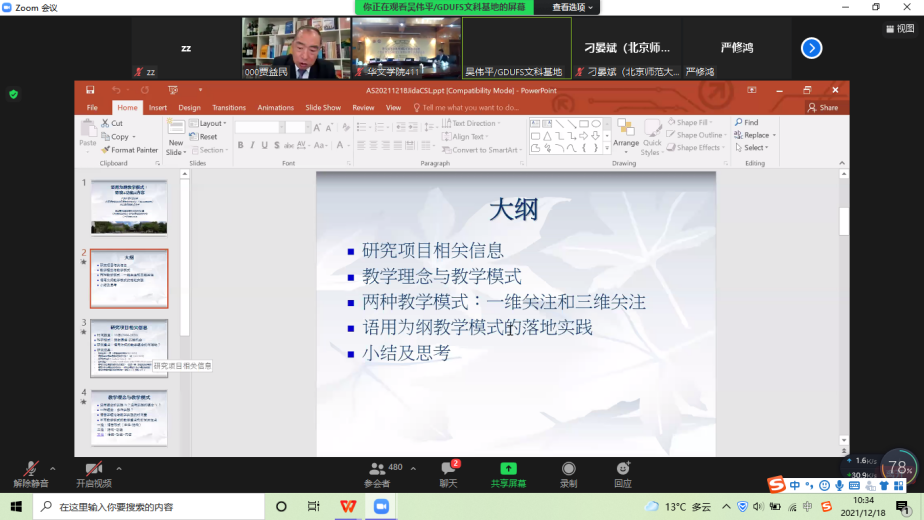The height and width of the screenshot is (520, 924).
Task: Click the blue next-arrow for more video tiles
Action: coord(811,47)
